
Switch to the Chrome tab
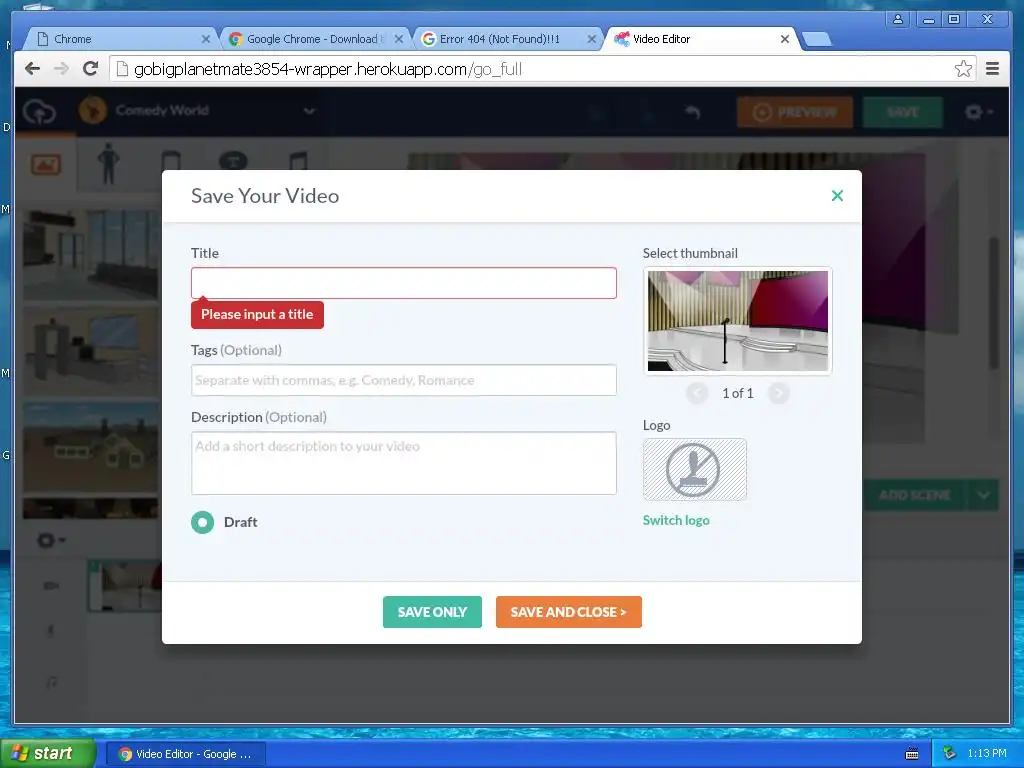[x=121, y=39]
